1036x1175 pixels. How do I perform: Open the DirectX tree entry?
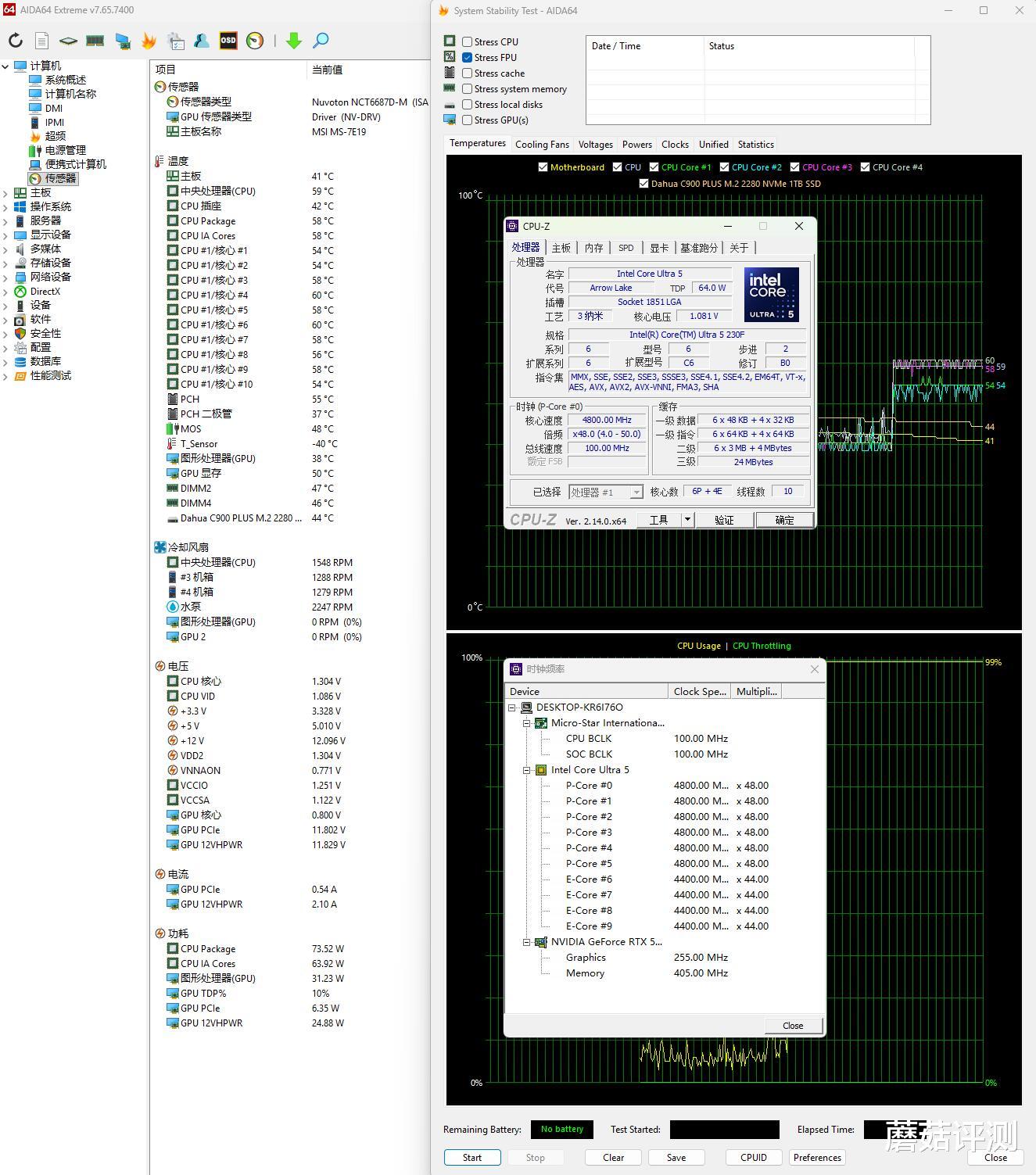[45, 291]
